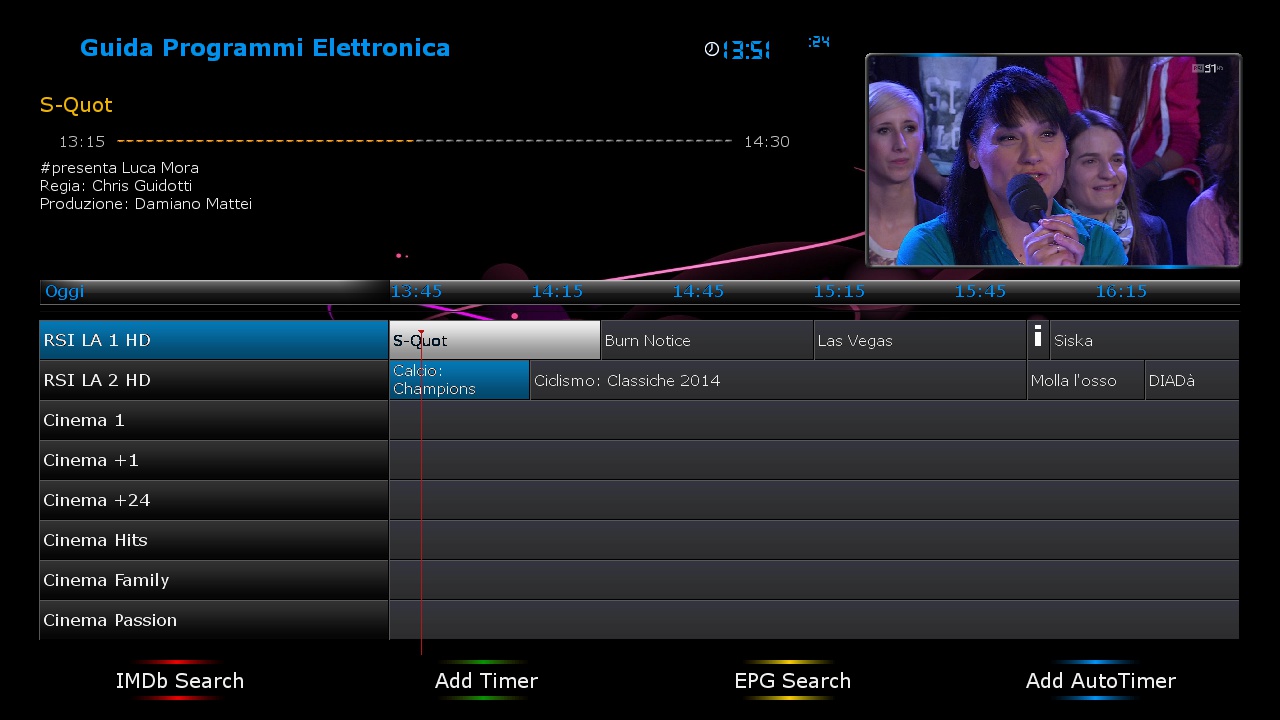Pick the Cinema Hits channel
Screen dimensions: 1280x720
tap(214, 540)
